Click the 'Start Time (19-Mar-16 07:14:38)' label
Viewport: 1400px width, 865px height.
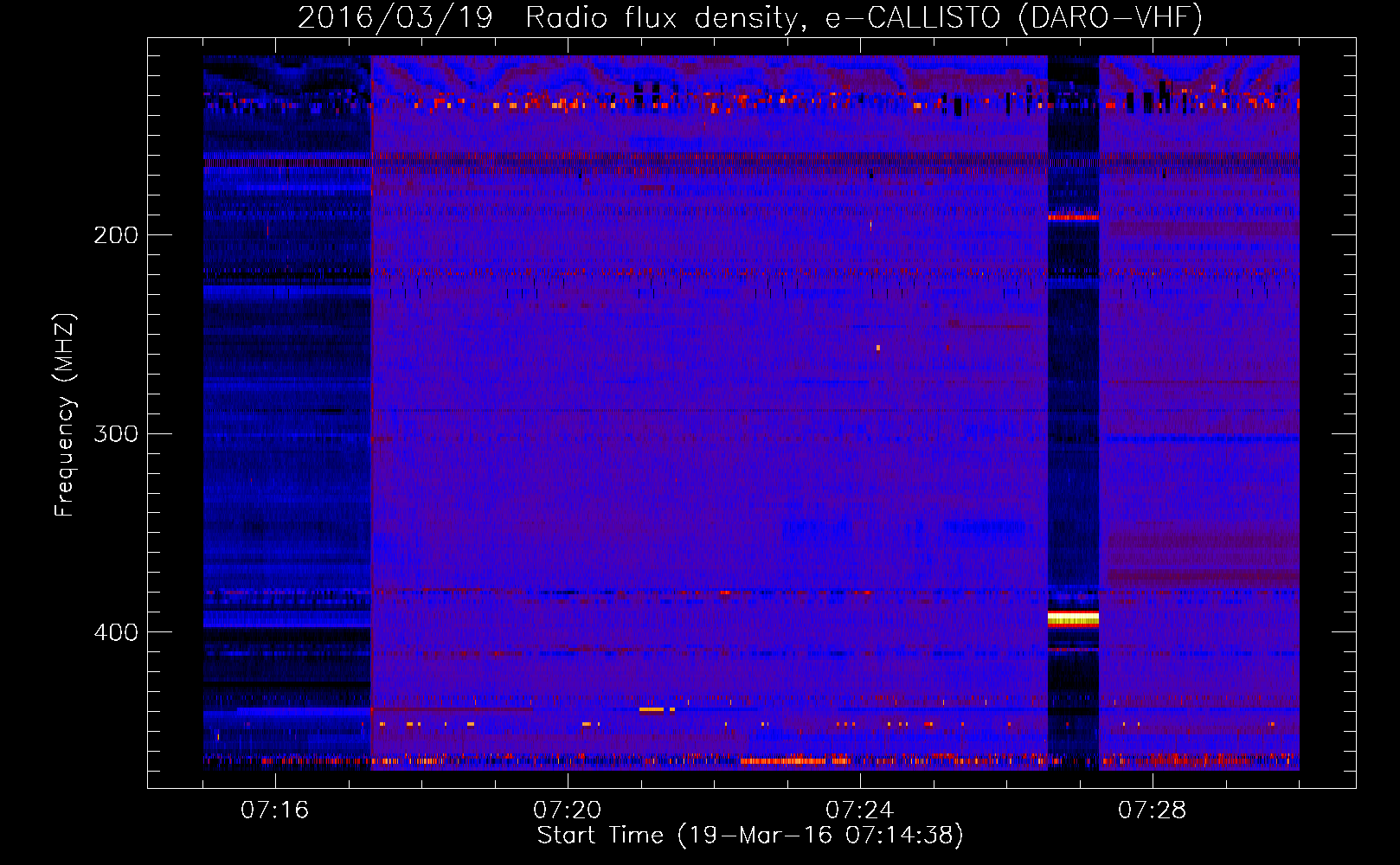point(750,836)
